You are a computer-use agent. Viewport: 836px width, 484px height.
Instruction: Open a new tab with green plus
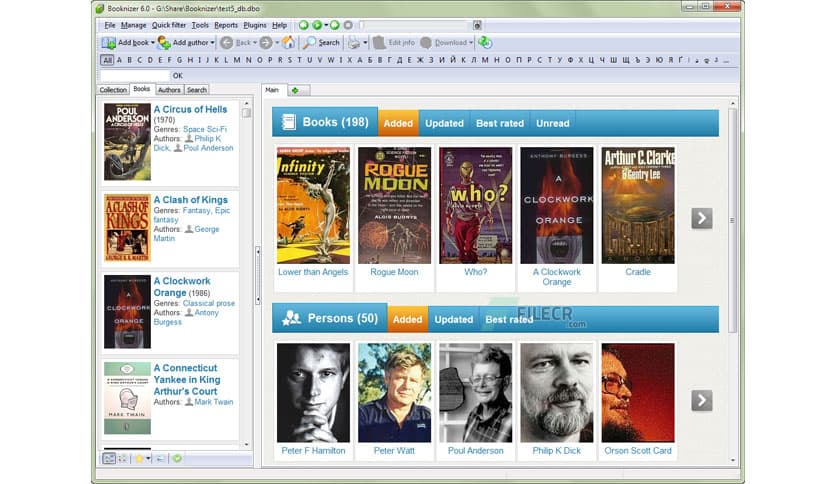(295, 91)
